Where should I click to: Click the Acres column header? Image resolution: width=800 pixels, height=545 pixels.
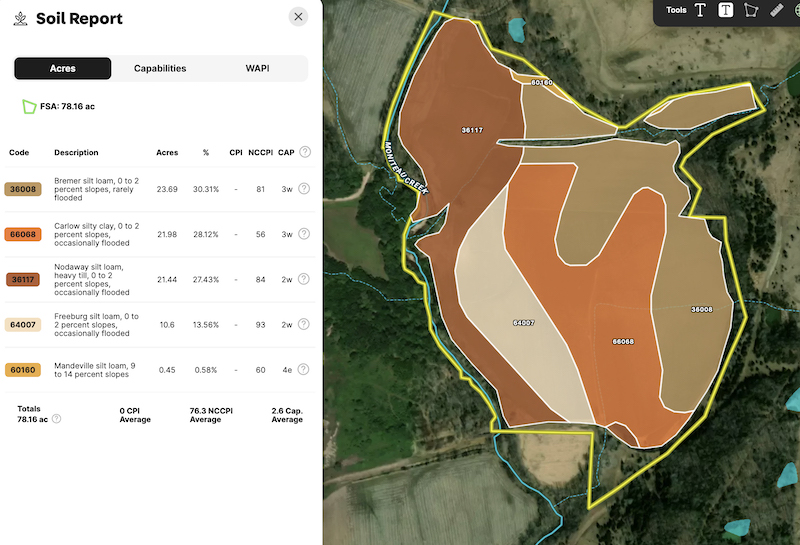coord(167,153)
